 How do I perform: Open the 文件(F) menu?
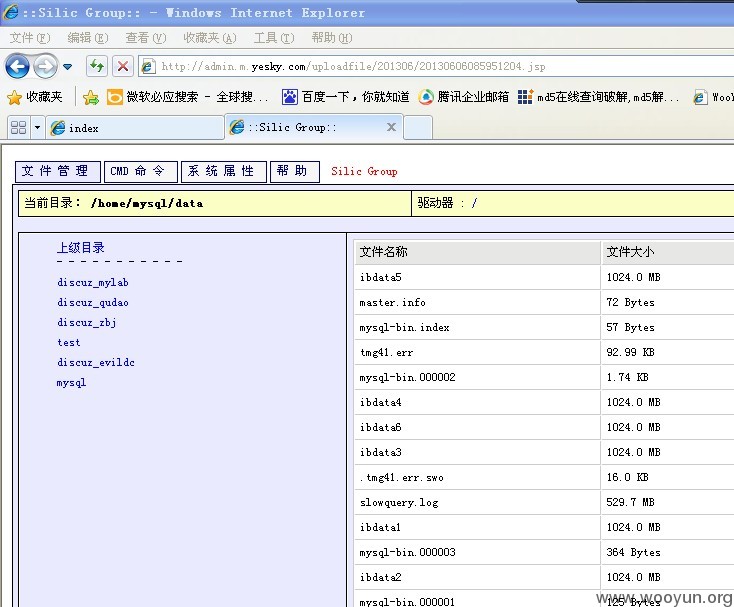coord(29,37)
